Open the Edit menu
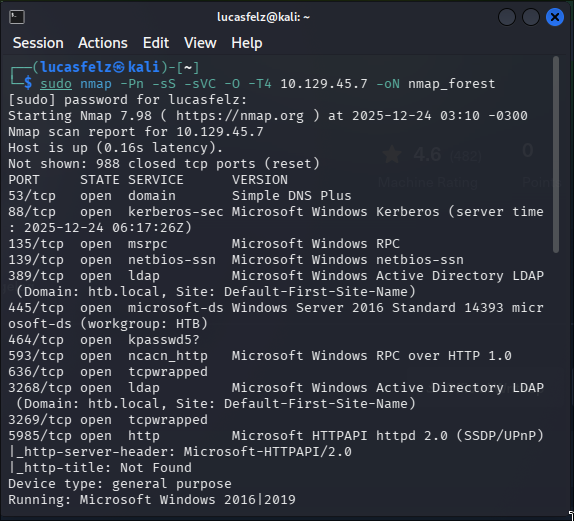574x521 pixels. tap(156, 43)
